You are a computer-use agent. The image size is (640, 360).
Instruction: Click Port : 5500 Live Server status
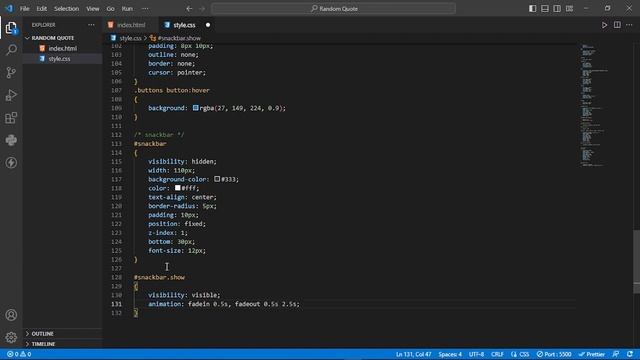pyautogui.click(x=554, y=354)
